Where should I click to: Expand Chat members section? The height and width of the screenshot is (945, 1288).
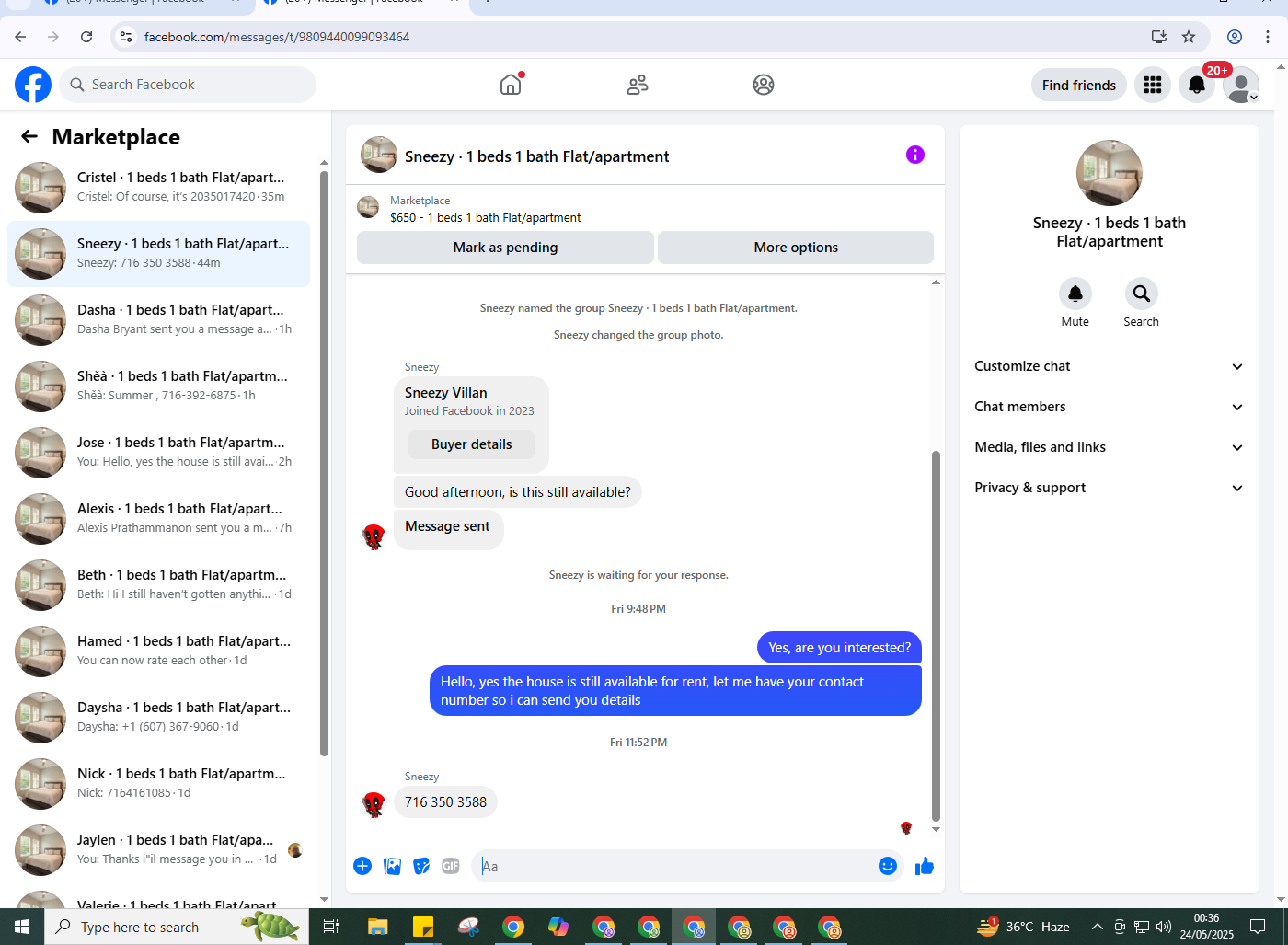click(1109, 407)
